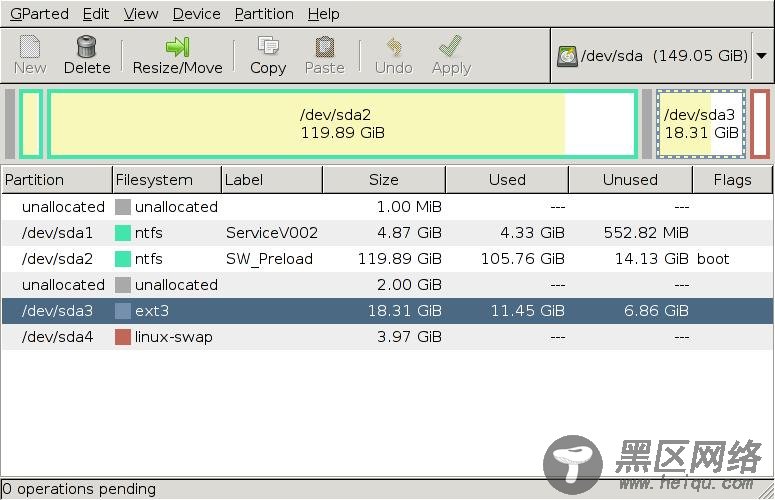The width and height of the screenshot is (775, 500).
Task: Click the Delete trash can icon
Action: (x=86, y=47)
